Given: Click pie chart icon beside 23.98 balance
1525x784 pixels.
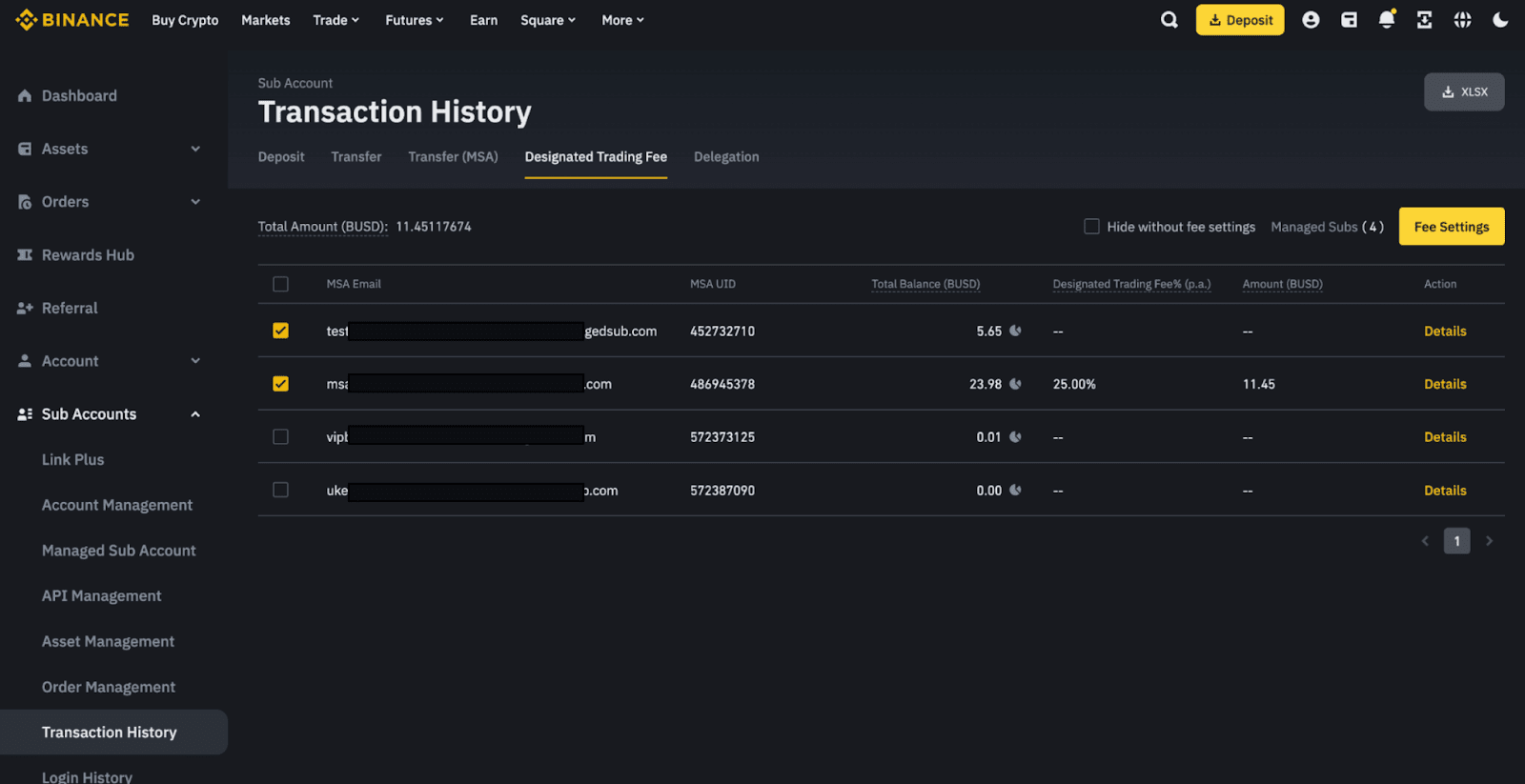Looking at the screenshot, I should click(1015, 384).
